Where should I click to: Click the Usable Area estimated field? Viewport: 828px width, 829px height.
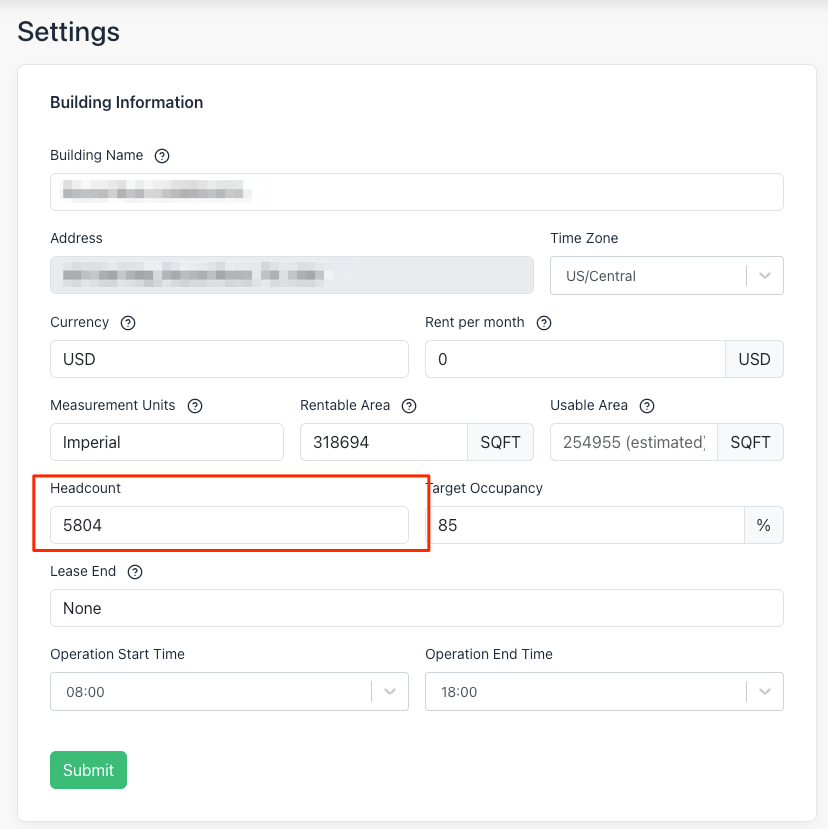[633, 442]
